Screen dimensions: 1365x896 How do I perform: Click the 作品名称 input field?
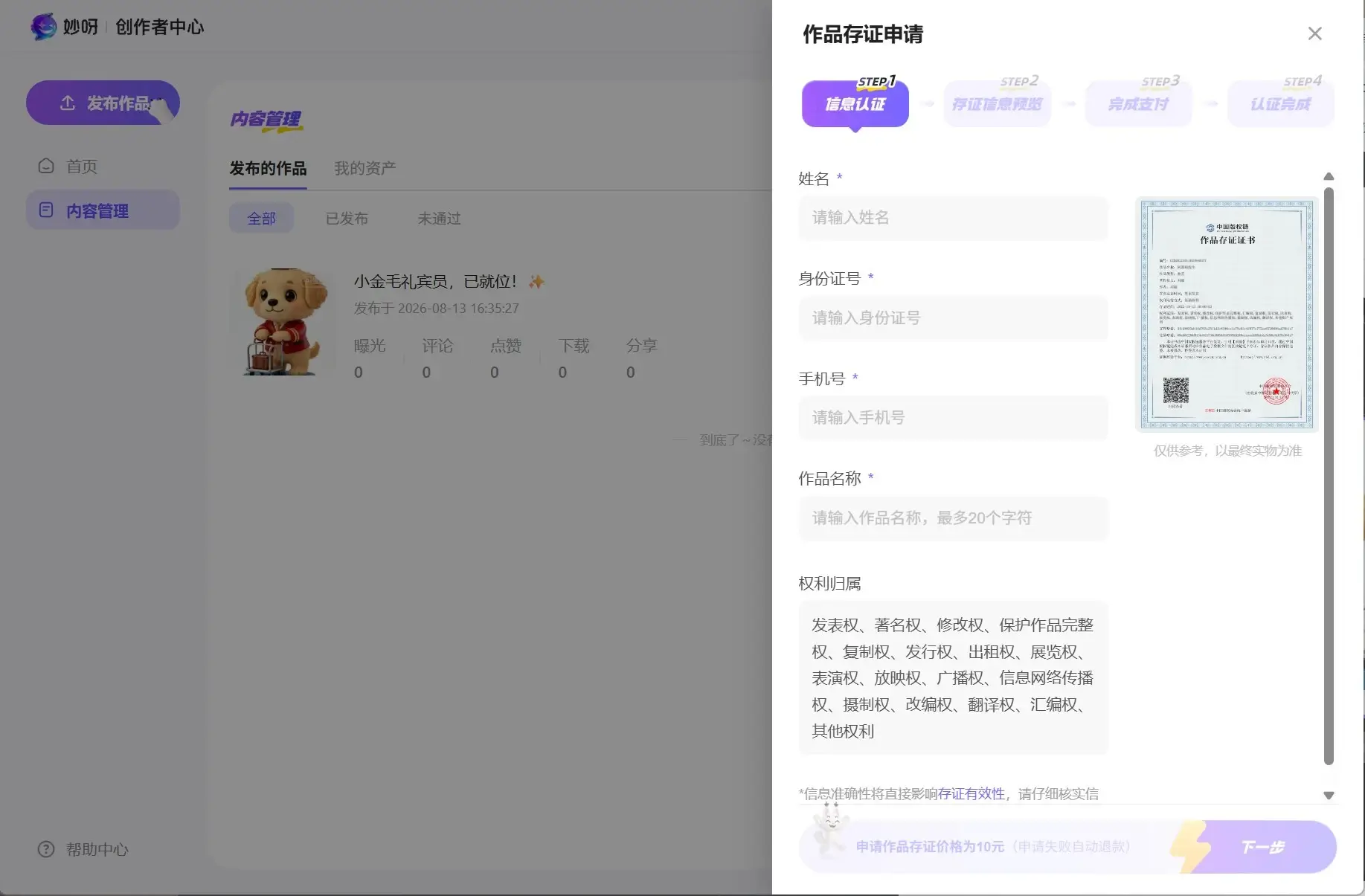pos(953,518)
